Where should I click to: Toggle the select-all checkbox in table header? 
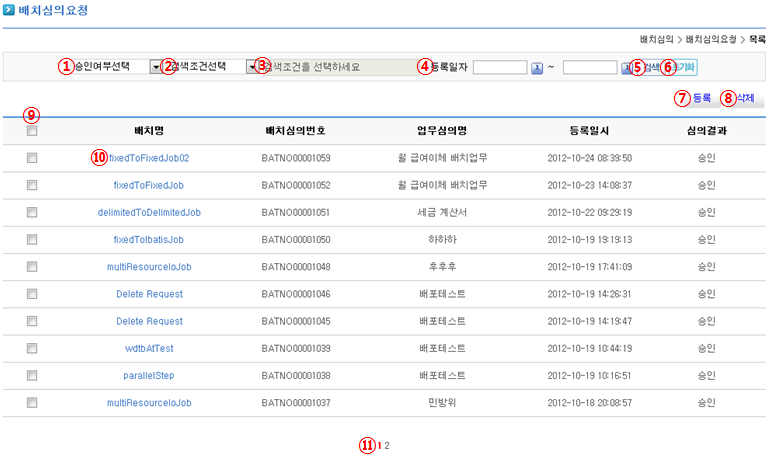pos(33,131)
